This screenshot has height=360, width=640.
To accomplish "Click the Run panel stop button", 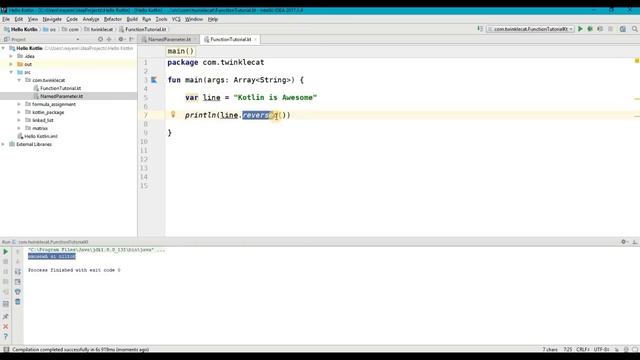I will (x=6, y=262).
